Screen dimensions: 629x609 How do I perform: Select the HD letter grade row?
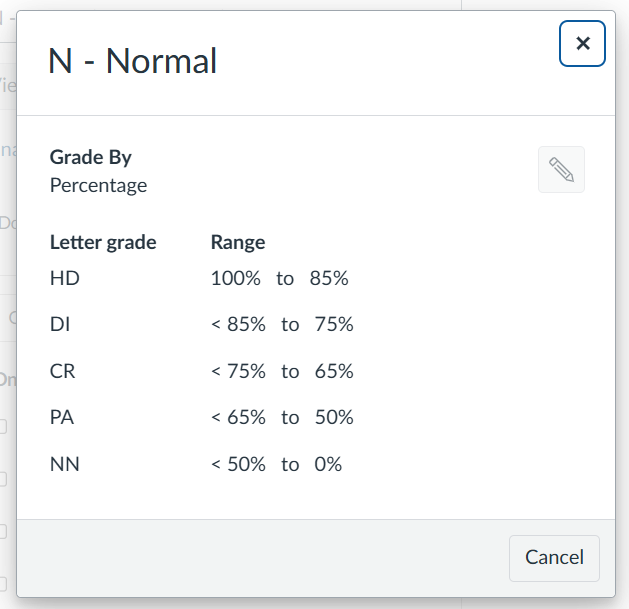coord(64,278)
